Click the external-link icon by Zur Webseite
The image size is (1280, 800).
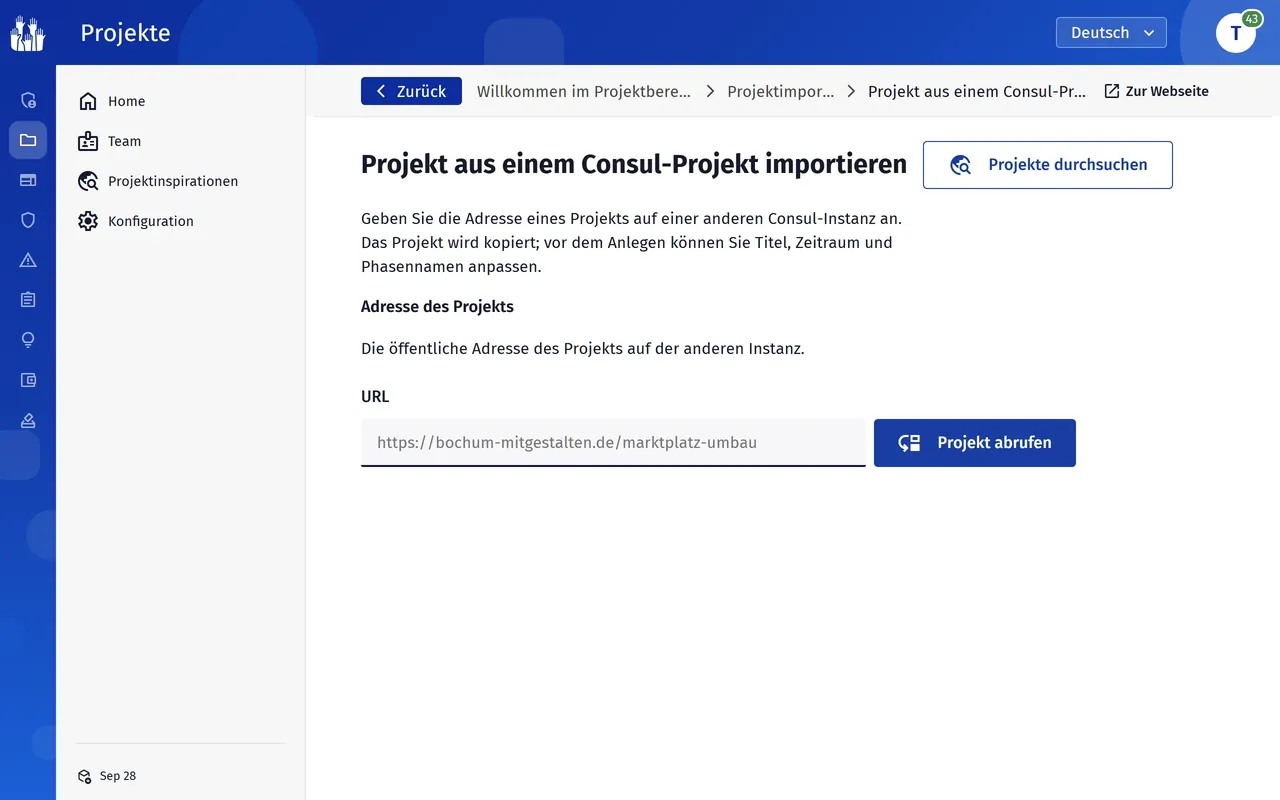(x=1112, y=91)
